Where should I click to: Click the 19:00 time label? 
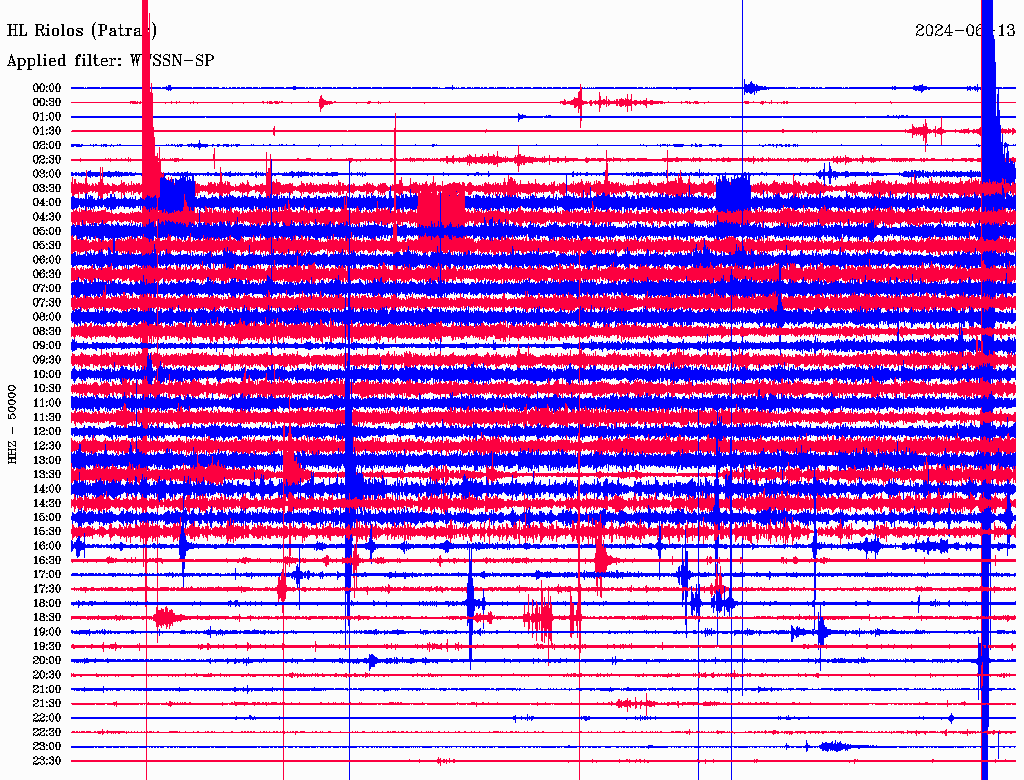[47, 632]
